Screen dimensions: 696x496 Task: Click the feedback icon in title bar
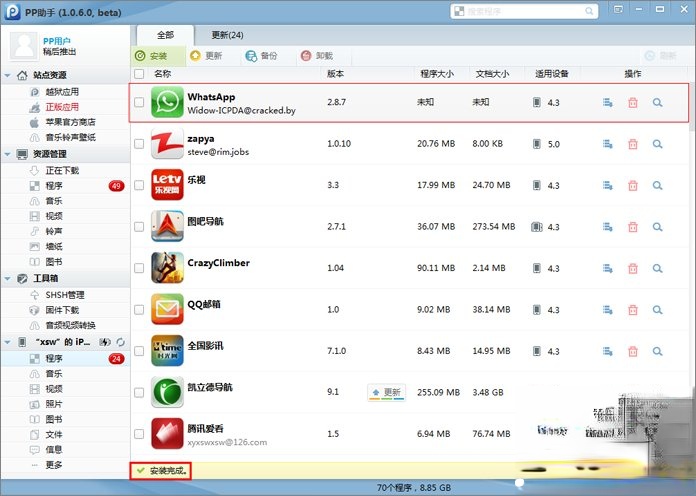pos(618,9)
